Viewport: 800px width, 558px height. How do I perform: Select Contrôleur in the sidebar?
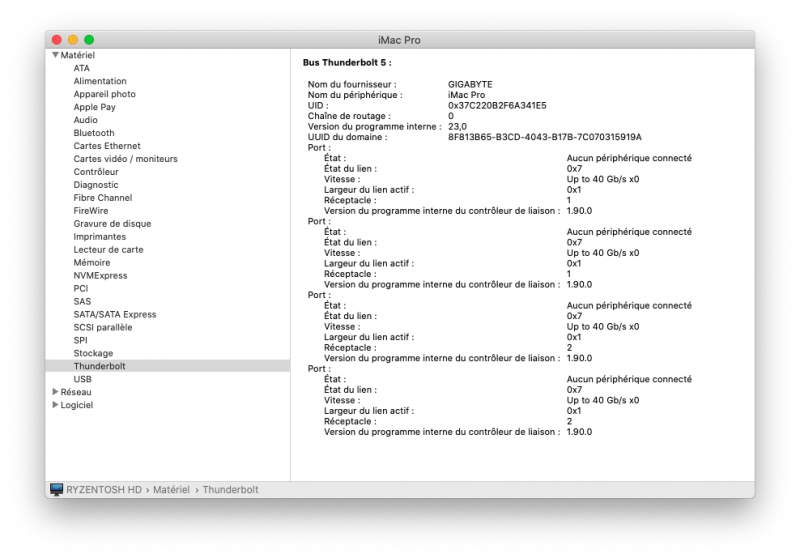tap(96, 172)
